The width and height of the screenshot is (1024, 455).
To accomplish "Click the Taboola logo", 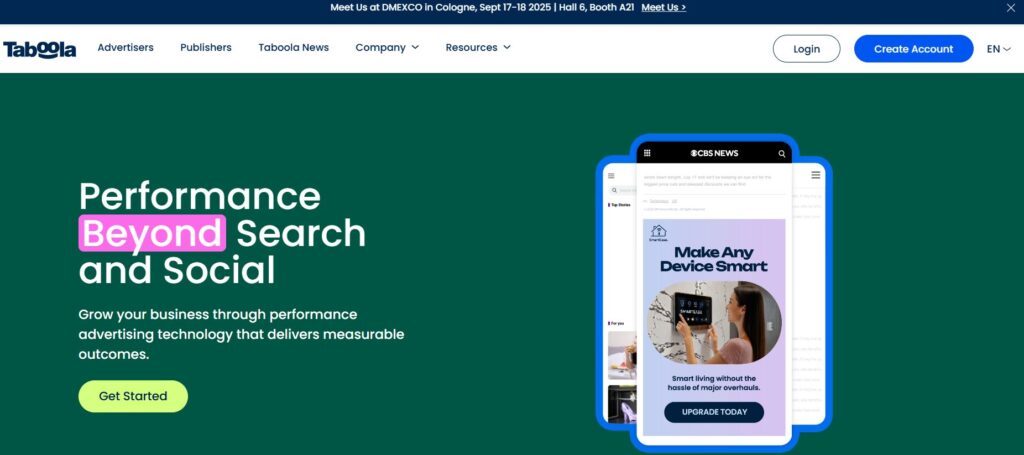I will click(40, 49).
